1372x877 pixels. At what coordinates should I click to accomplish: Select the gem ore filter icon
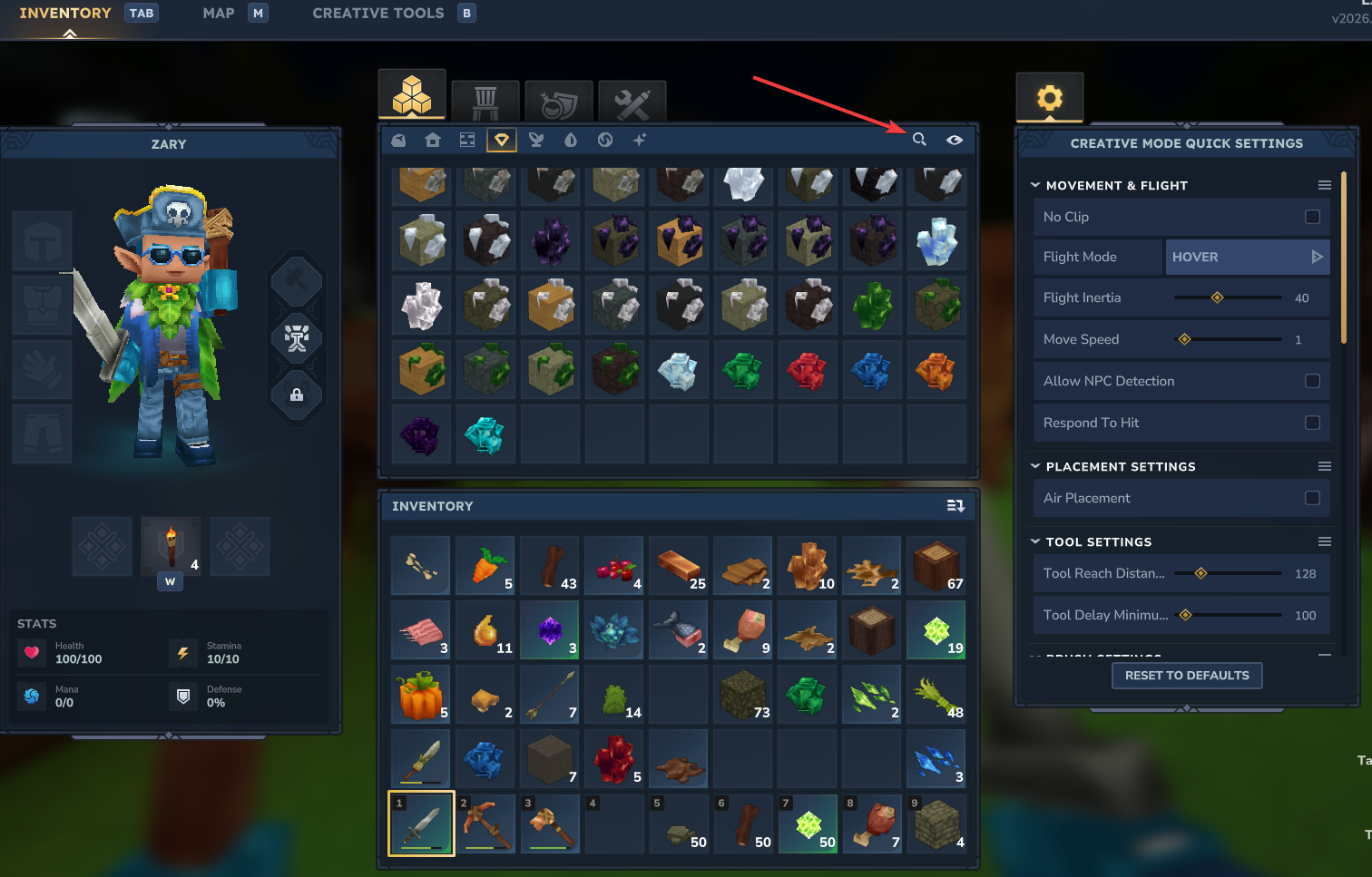coord(502,140)
